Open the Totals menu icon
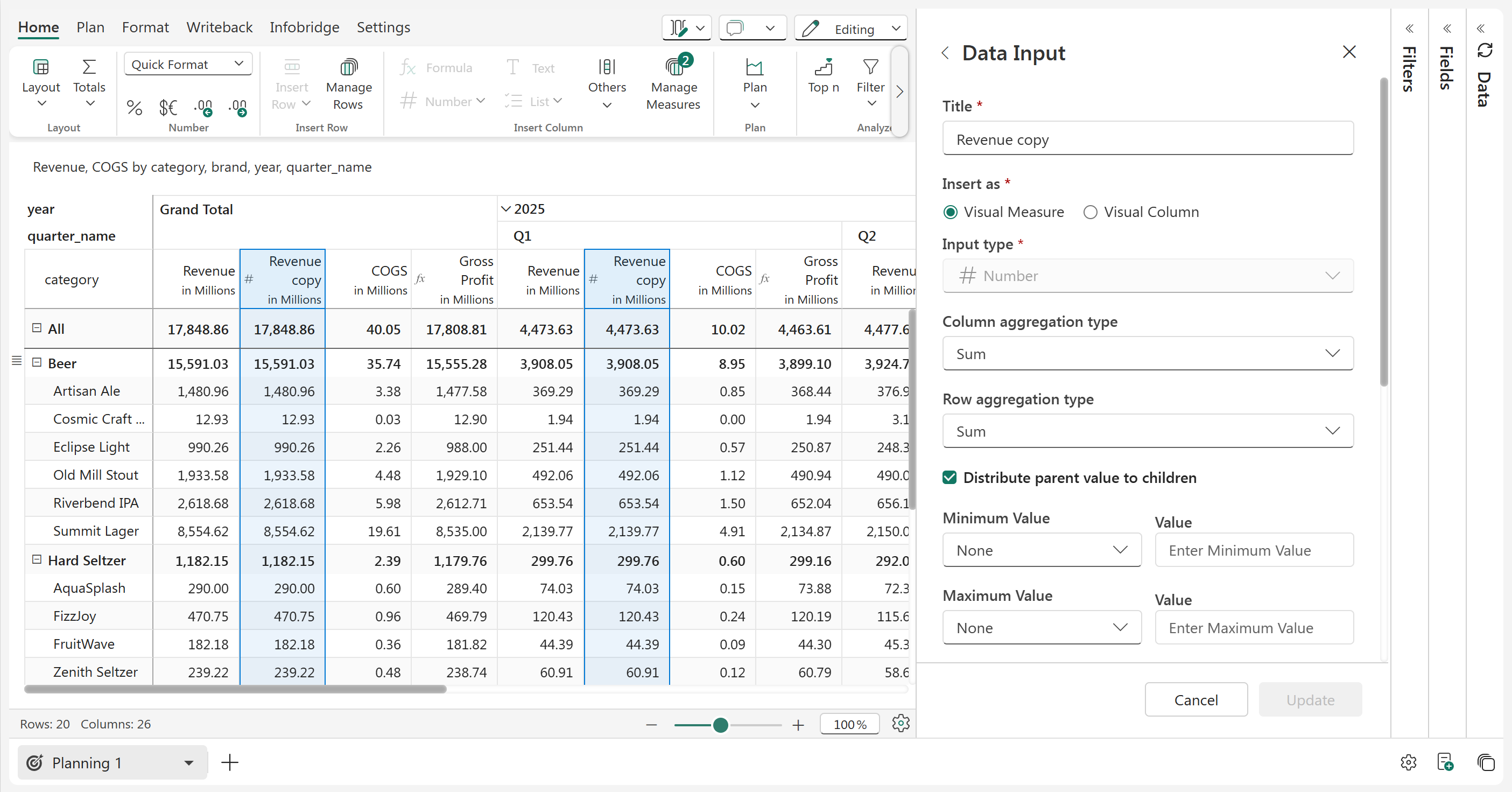1512x792 pixels. [x=89, y=68]
